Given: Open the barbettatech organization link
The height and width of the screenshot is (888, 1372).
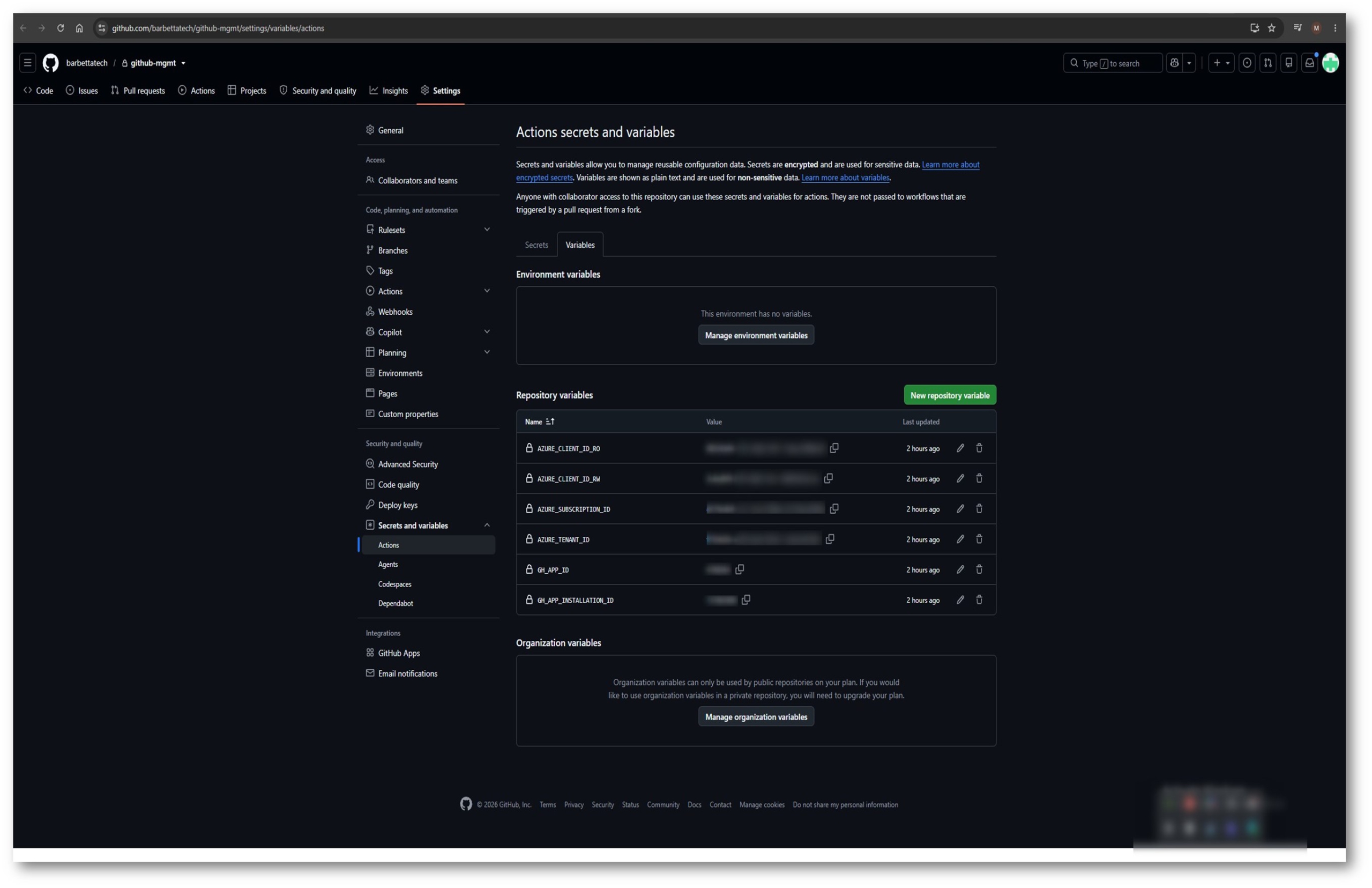Looking at the screenshot, I should pos(86,63).
